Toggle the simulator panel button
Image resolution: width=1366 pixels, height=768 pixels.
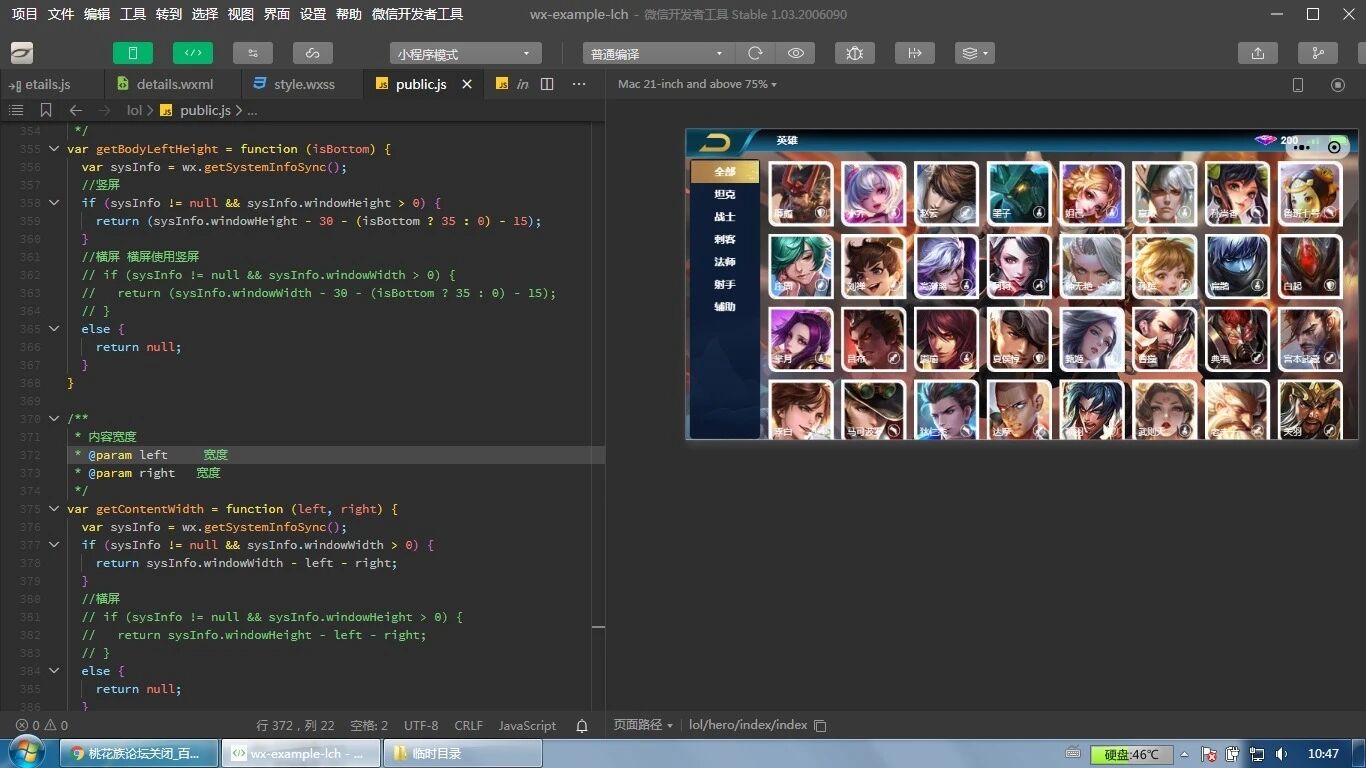133,53
